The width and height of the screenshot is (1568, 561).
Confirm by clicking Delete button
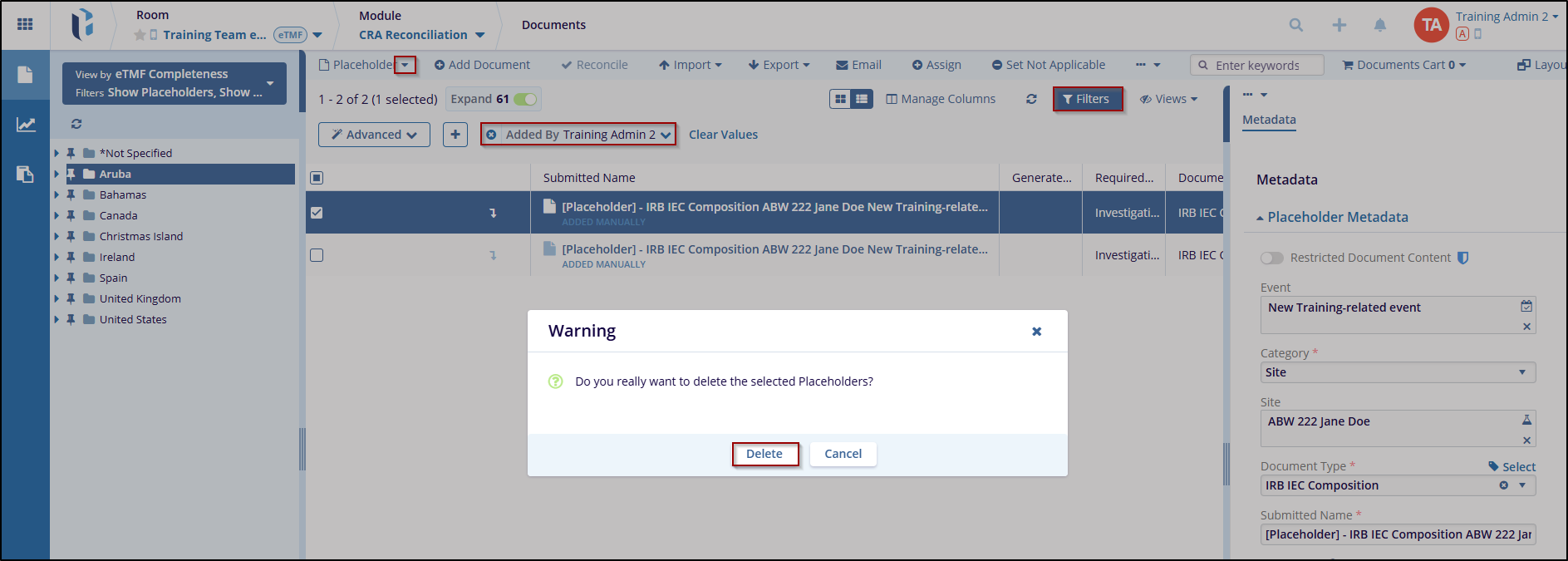click(x=764, y=454)
